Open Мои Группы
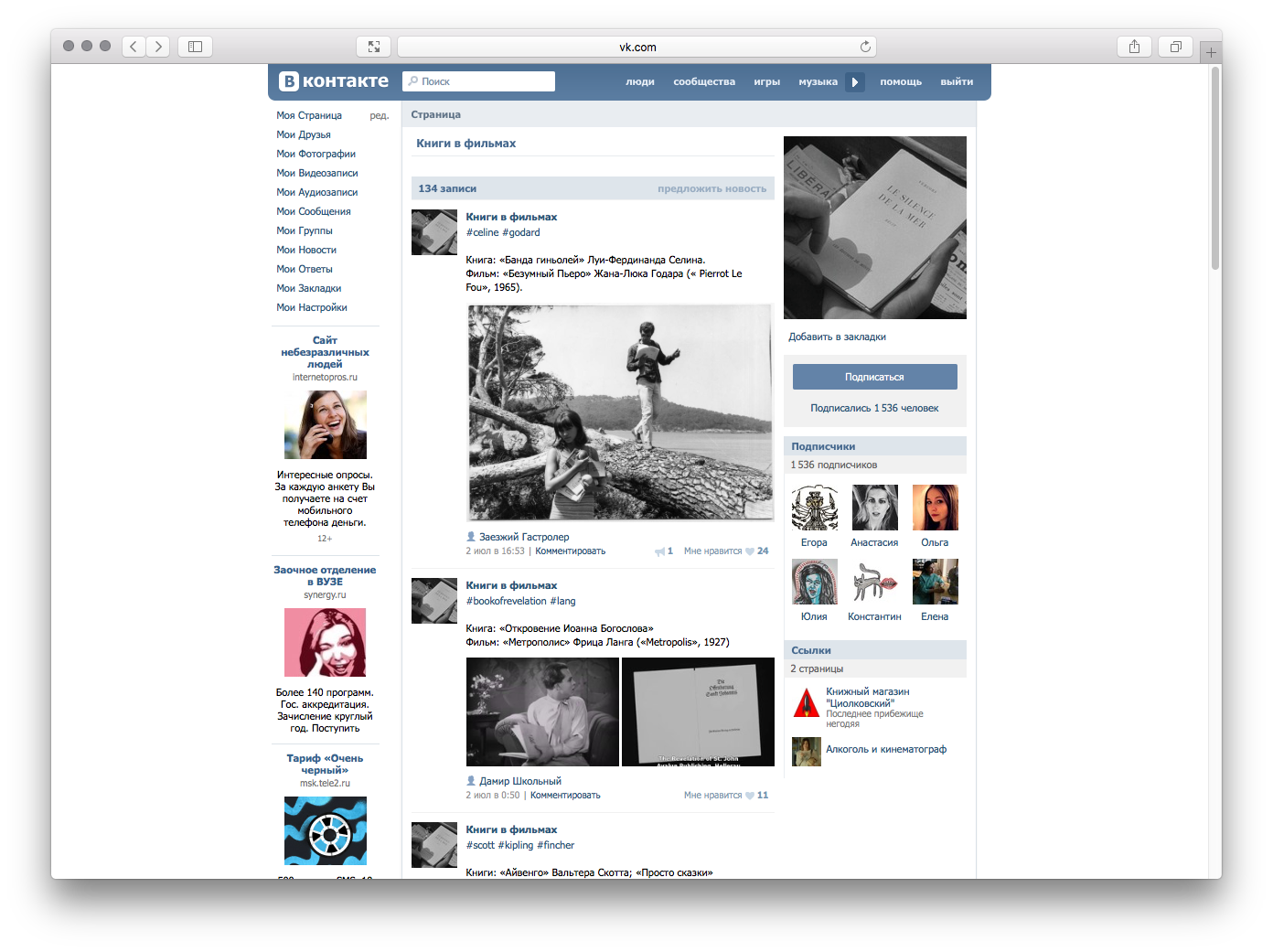This screenshot has height=952, width=1273. pyautogui.click(x=305, y=230)
